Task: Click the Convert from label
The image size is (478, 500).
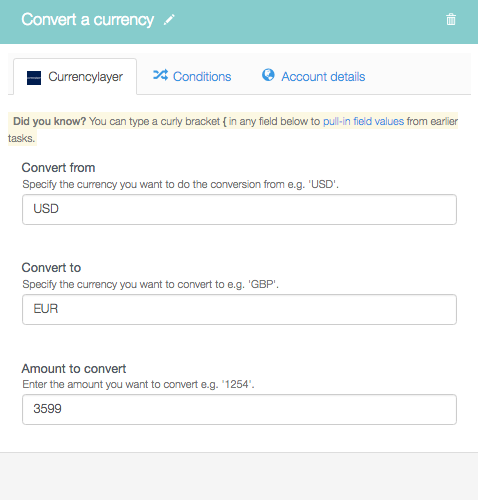Action: (x=58, y=168)
